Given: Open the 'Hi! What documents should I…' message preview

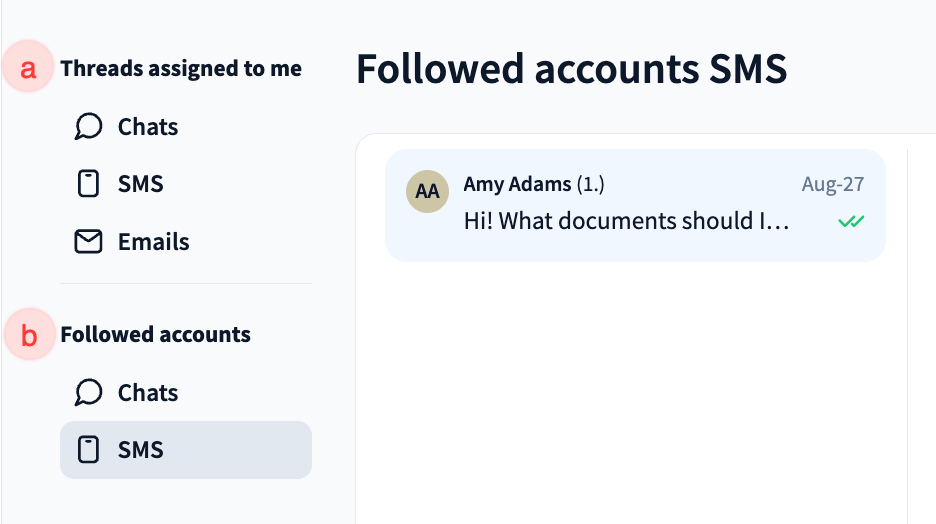Looking at the screenshot, I should [627, 221].
